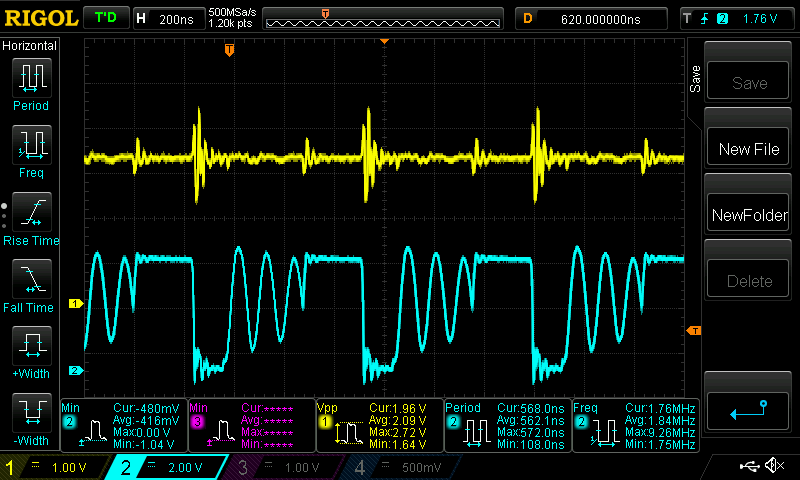This screenshot has height=480, width=800.
Task: Select the Fall Time measurement icon
Action: pos(32,279)
